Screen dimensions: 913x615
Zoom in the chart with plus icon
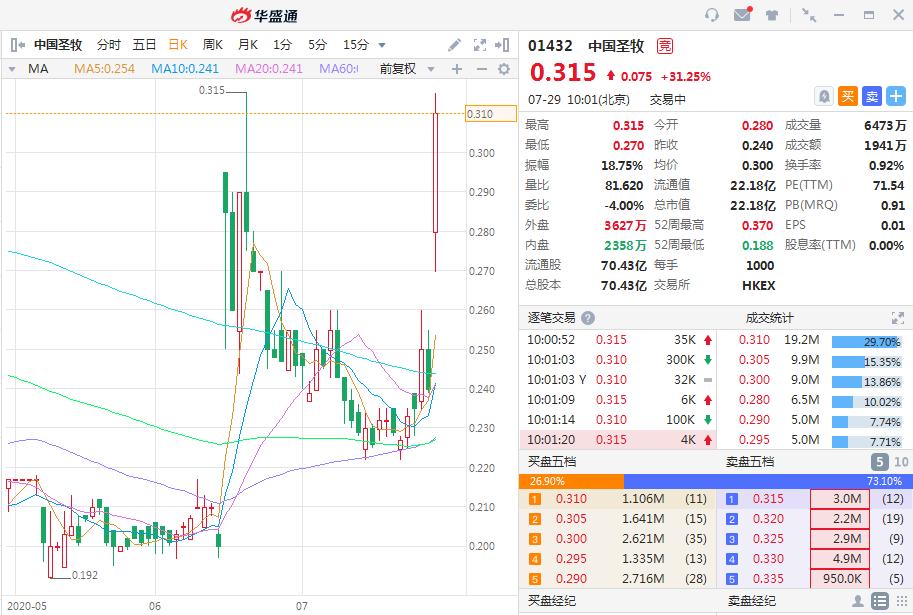click(457, 69)
